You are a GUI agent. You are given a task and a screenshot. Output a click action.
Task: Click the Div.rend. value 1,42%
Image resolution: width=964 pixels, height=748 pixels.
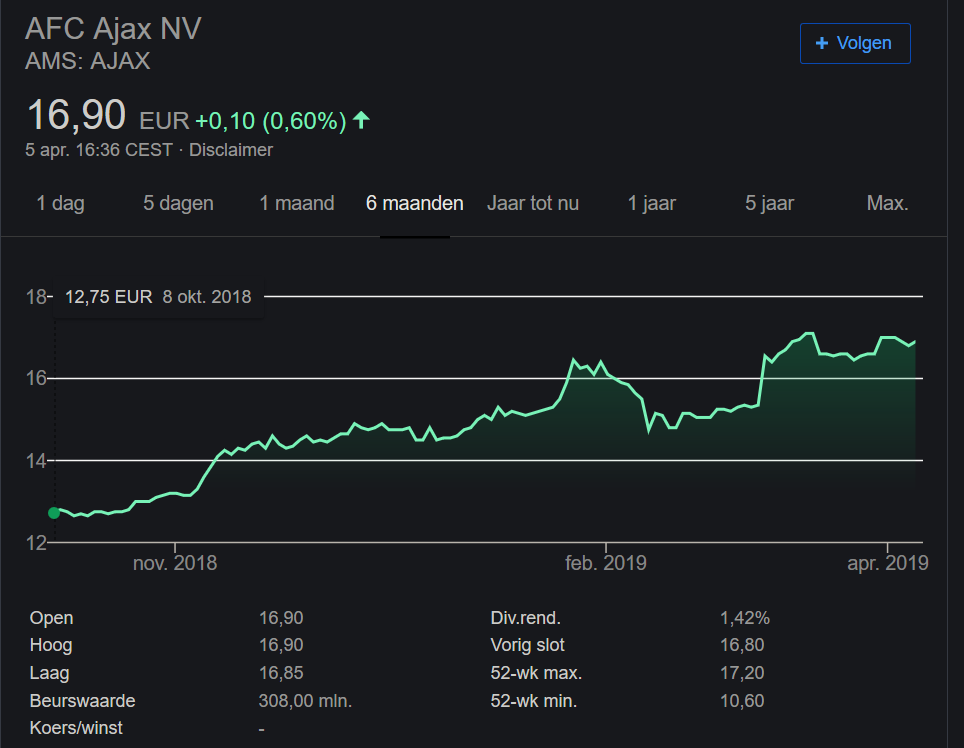tap(745, 618)
